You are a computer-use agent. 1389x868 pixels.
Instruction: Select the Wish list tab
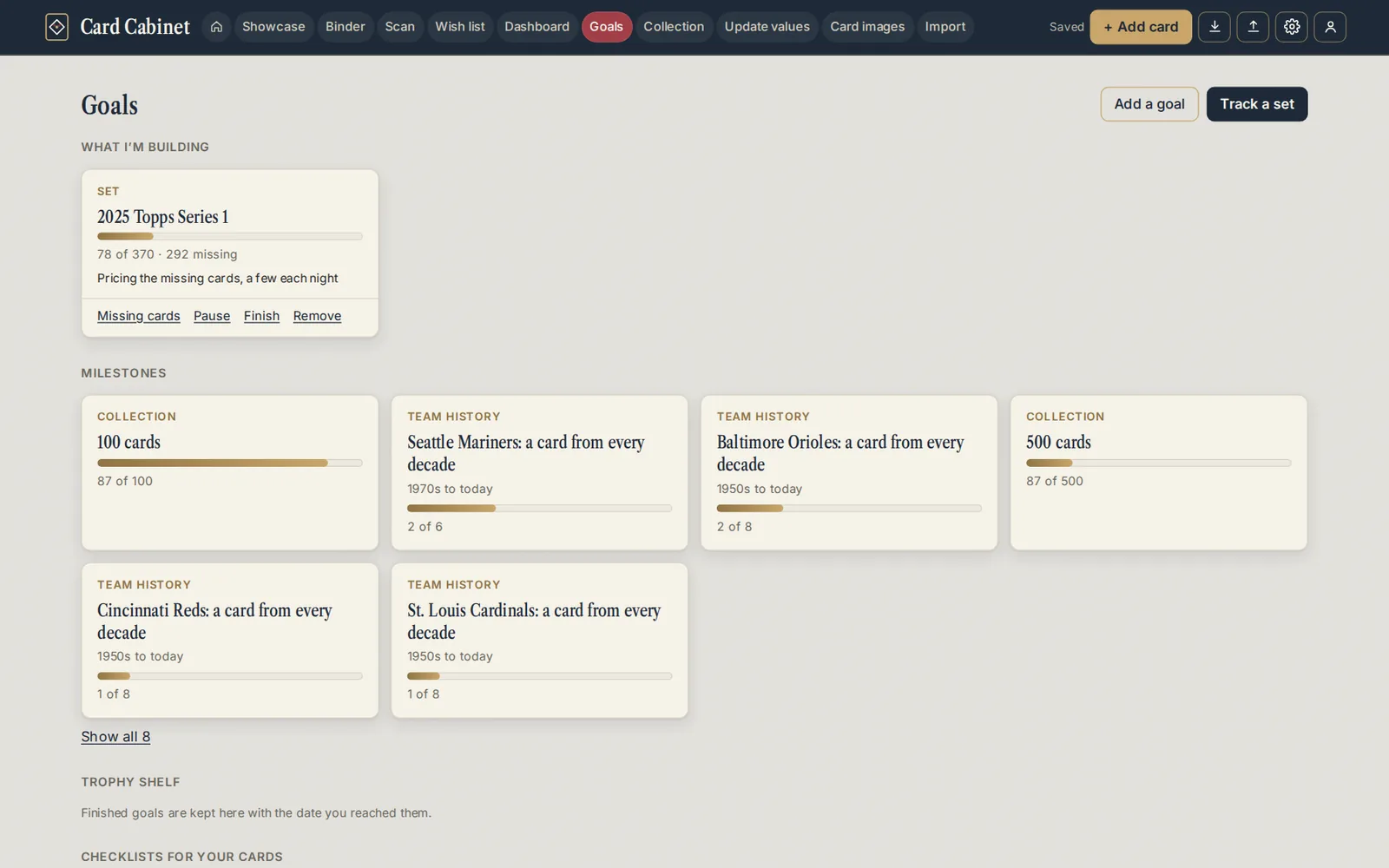[x=459, y=27]
